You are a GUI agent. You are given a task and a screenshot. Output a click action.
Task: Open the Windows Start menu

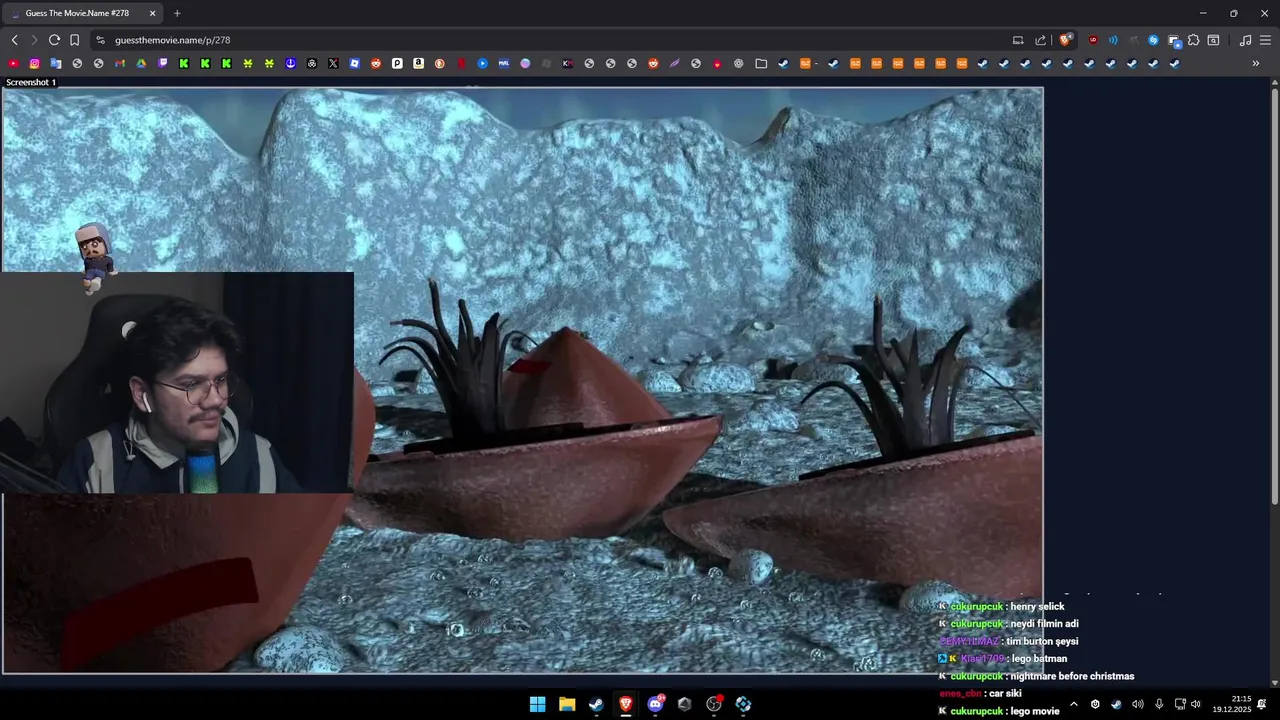coord(537,704)
